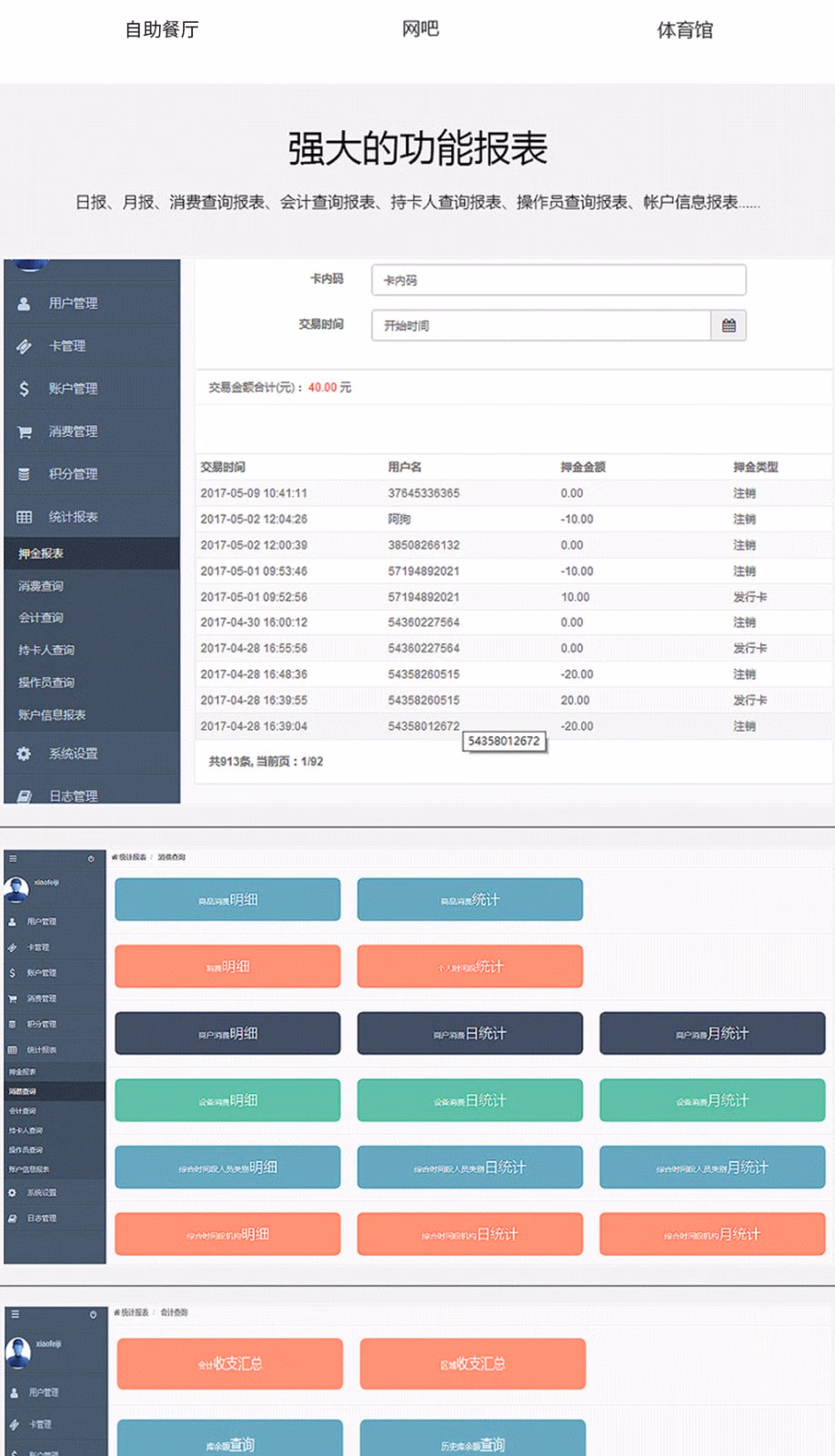Switch to the 体育馆 tab

[x=684, y=30]
